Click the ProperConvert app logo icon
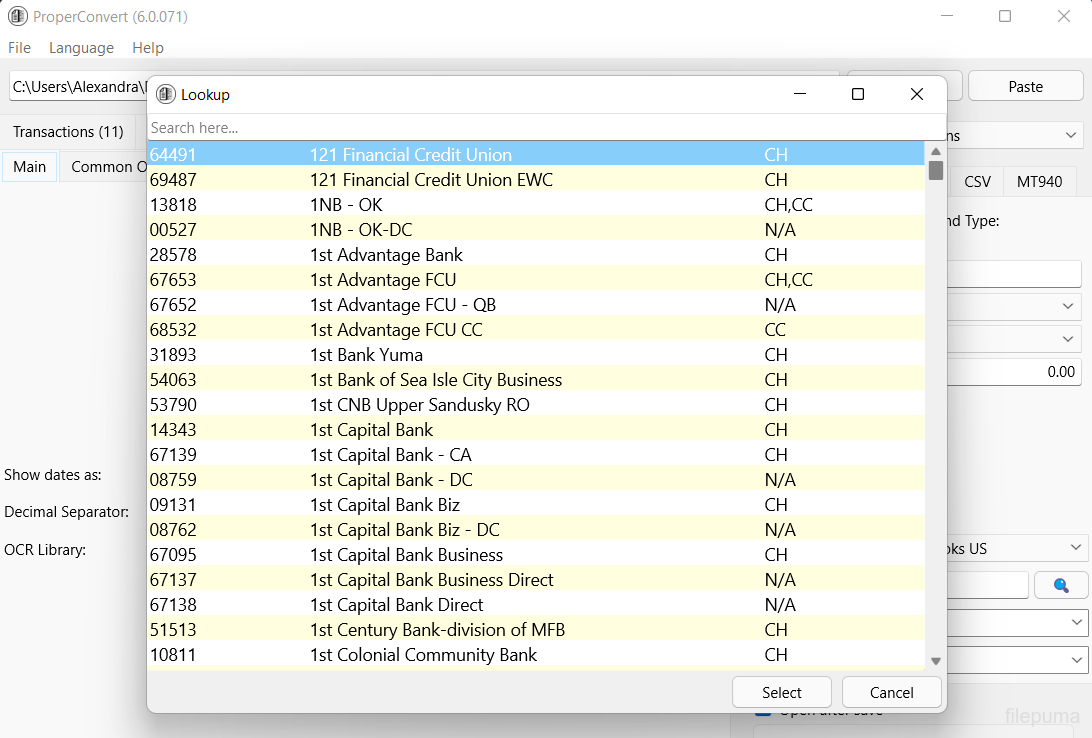This screenshot has height=738, width=1092. coord(17,17)
